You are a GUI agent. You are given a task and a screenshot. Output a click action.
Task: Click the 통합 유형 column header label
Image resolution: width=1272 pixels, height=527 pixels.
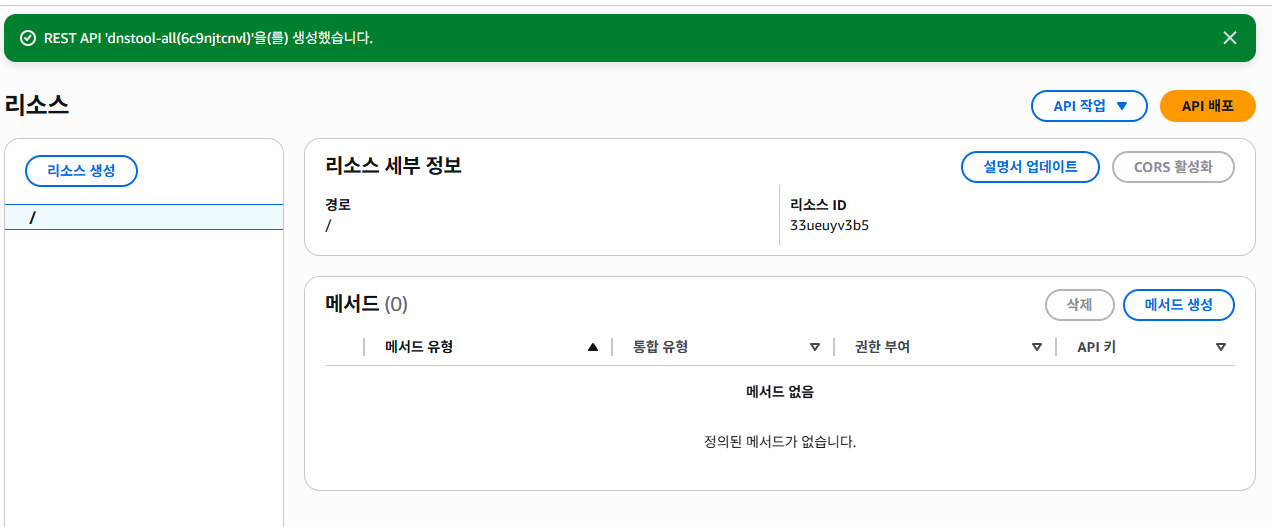click(x=660, y=347)
